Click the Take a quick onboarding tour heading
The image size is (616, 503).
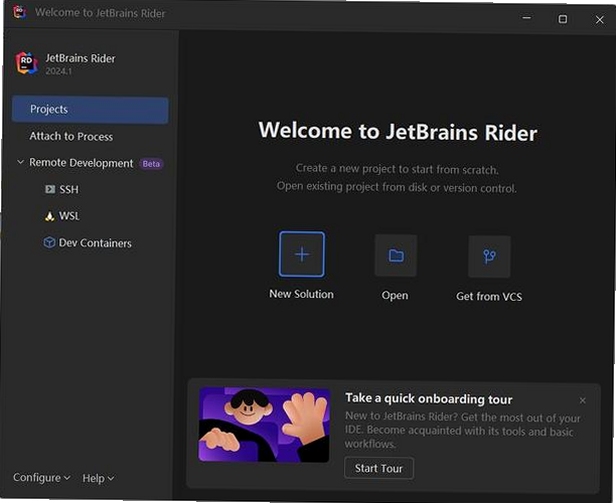click(x=429, y=399)
